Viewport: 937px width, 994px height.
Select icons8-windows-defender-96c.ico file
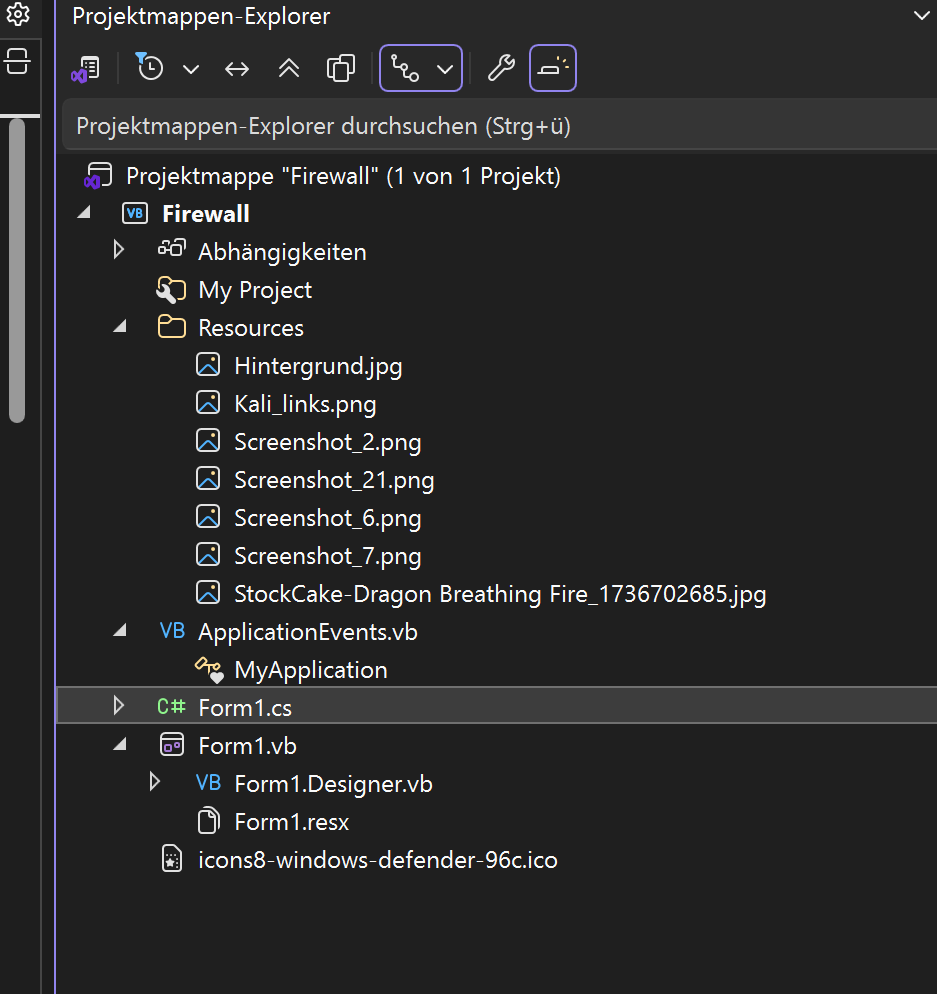click(x=378, y=860)
